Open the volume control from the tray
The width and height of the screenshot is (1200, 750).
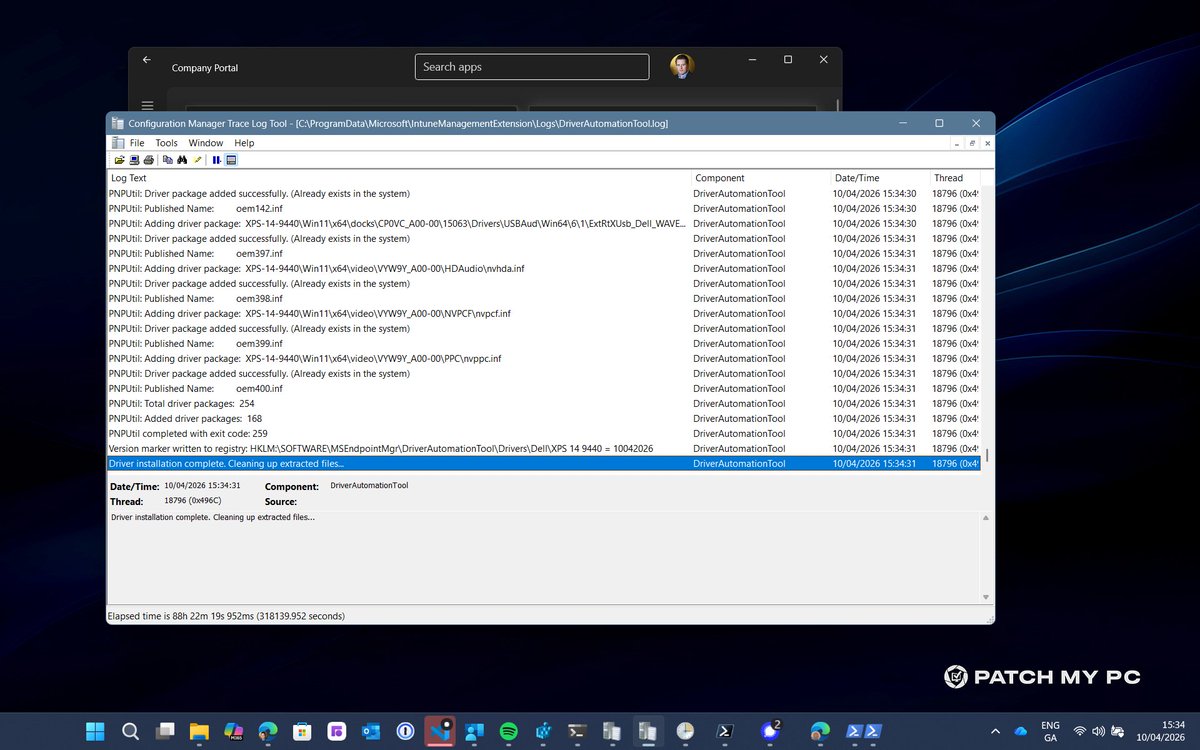coord(1096,731)
